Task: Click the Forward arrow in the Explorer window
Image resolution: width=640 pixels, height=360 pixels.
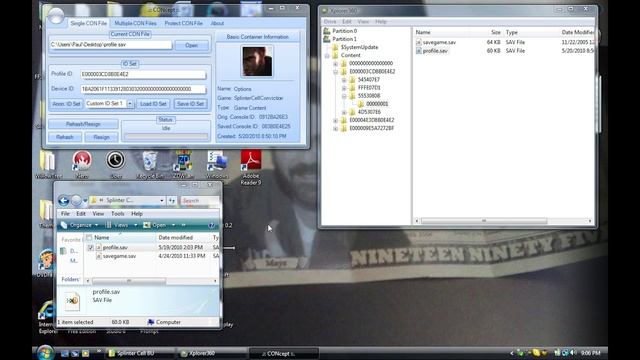Action: (x=76, y=200)
